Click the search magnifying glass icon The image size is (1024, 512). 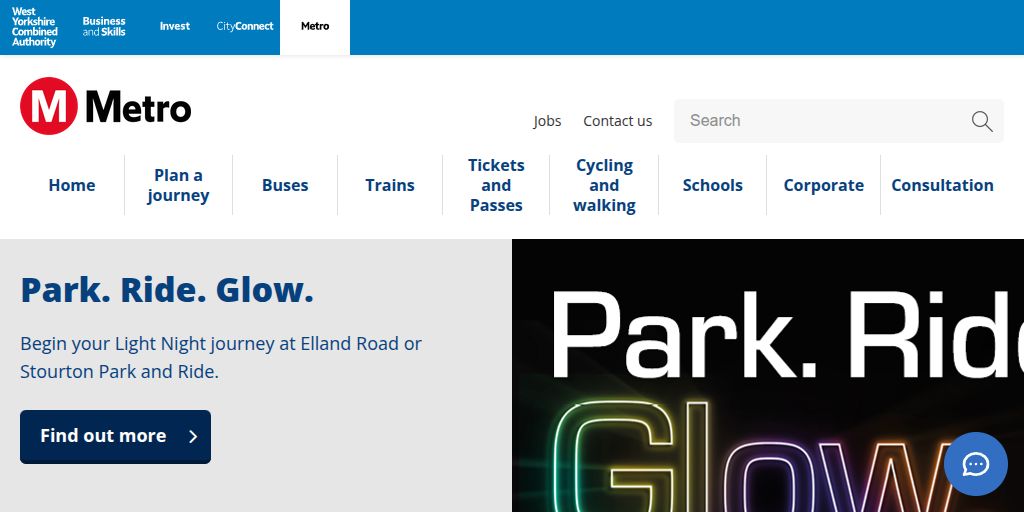point(981,121)
